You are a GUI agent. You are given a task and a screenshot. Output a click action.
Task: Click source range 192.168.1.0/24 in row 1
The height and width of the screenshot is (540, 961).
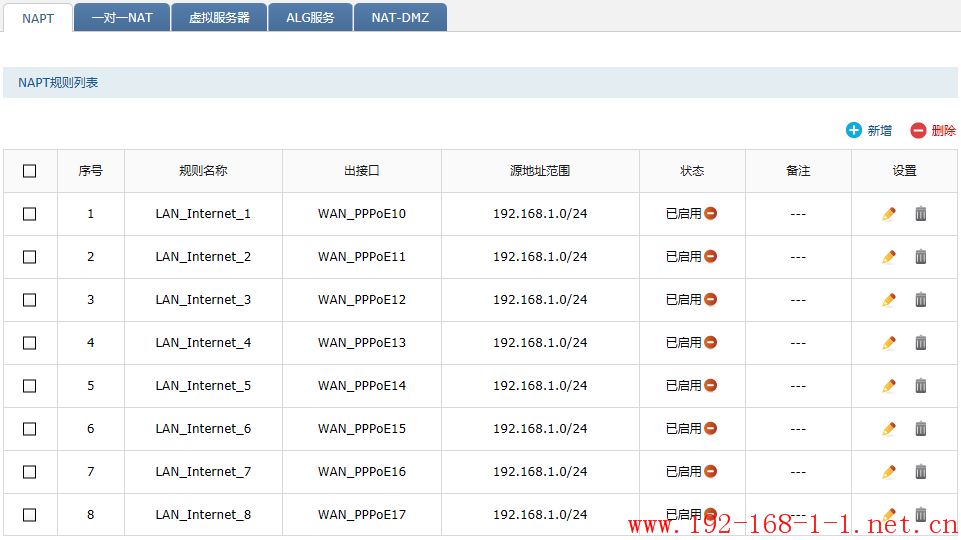click(x=540, y=214)
